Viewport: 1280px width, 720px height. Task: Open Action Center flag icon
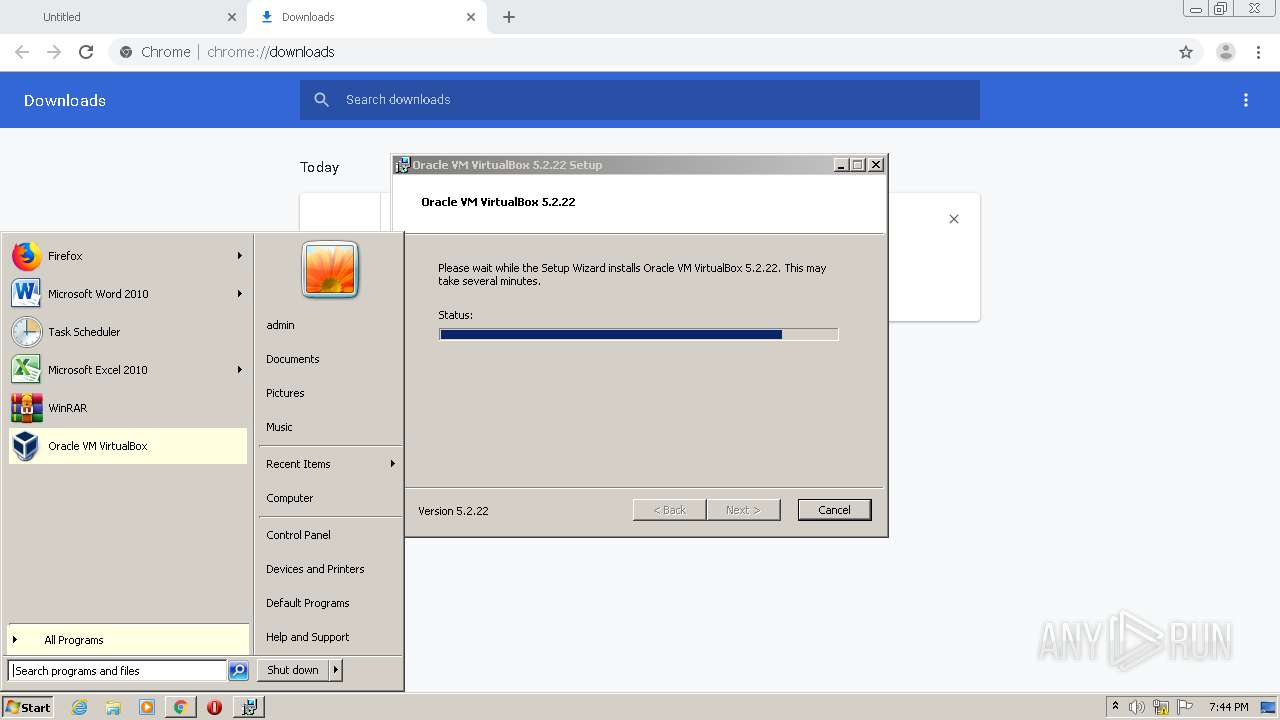click(x=1185, y=707)
